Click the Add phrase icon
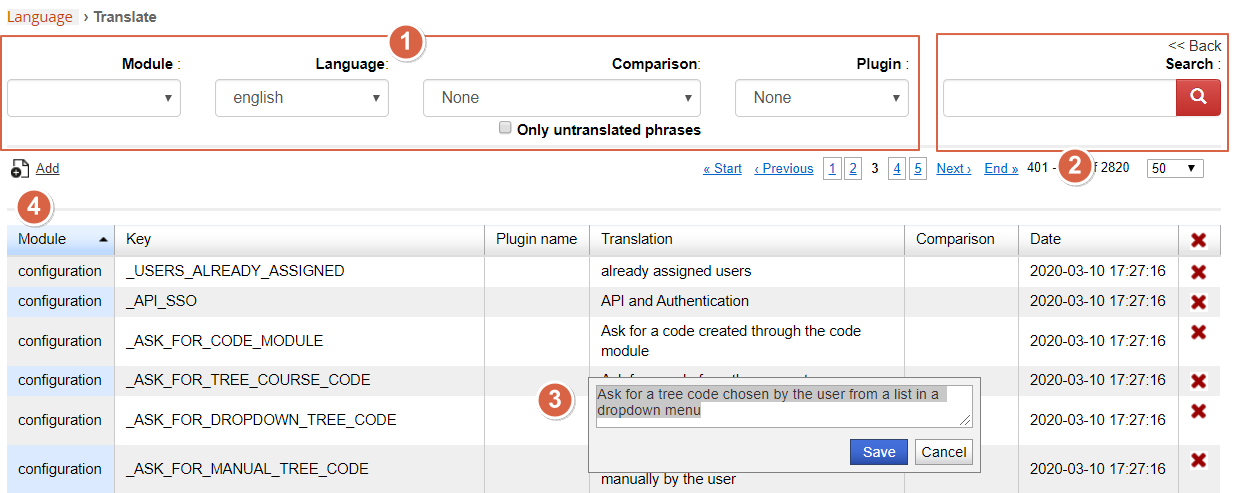 (20, 170)
